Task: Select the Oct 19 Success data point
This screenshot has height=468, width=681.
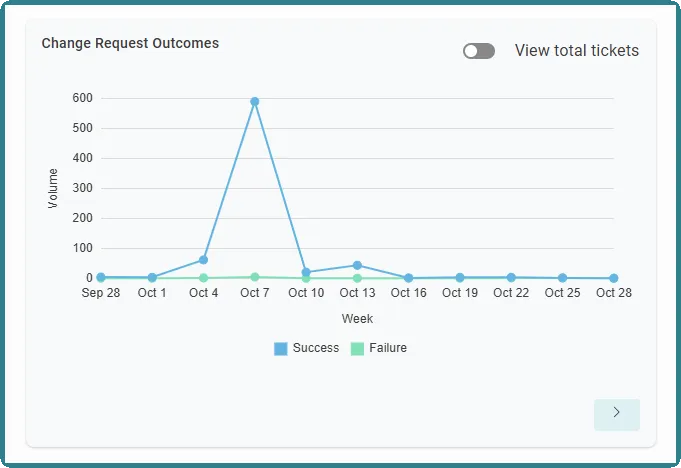Action: point(460,277)
